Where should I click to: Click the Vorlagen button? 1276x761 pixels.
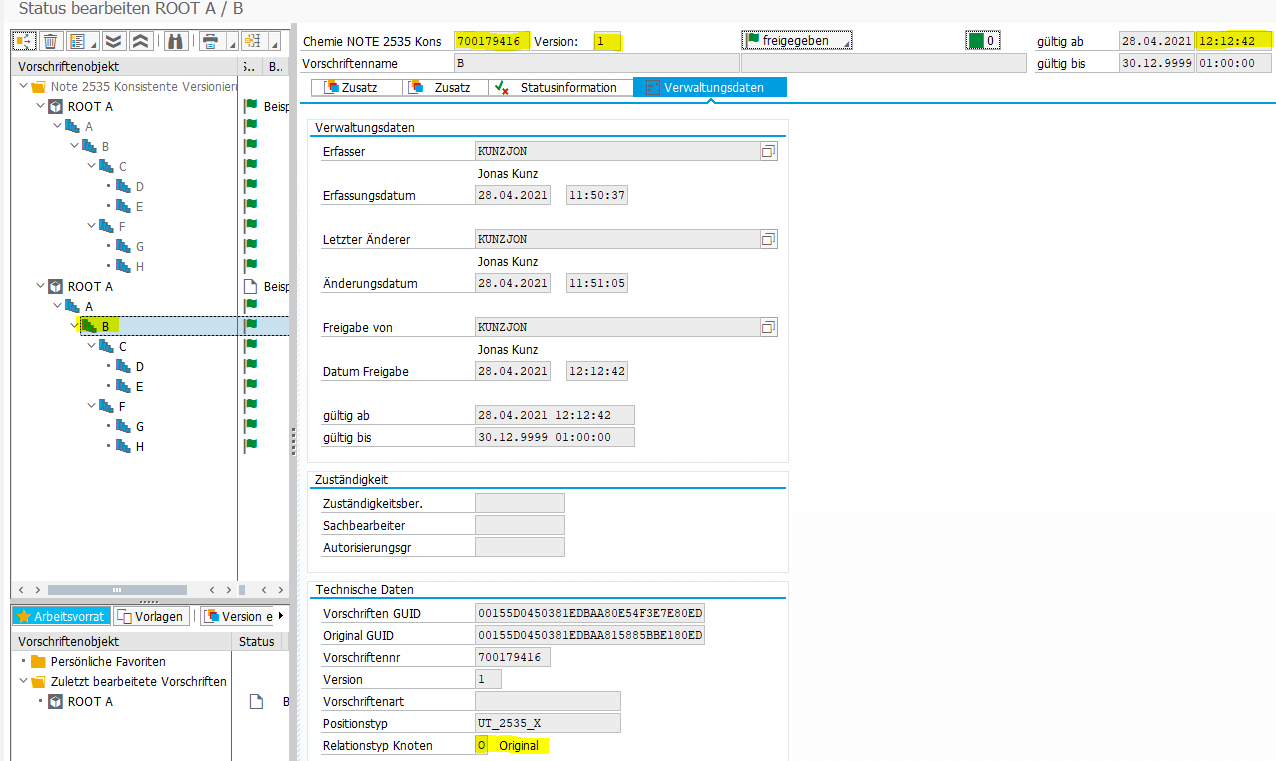tap(152, 616)
